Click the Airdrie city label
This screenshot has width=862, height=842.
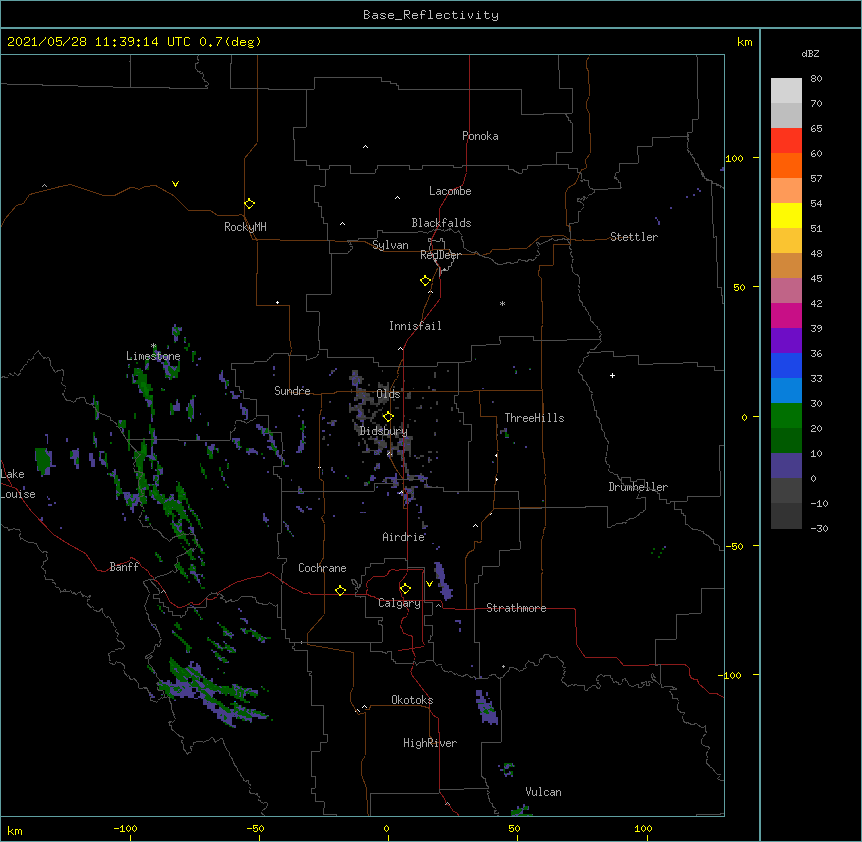point(404,537)
